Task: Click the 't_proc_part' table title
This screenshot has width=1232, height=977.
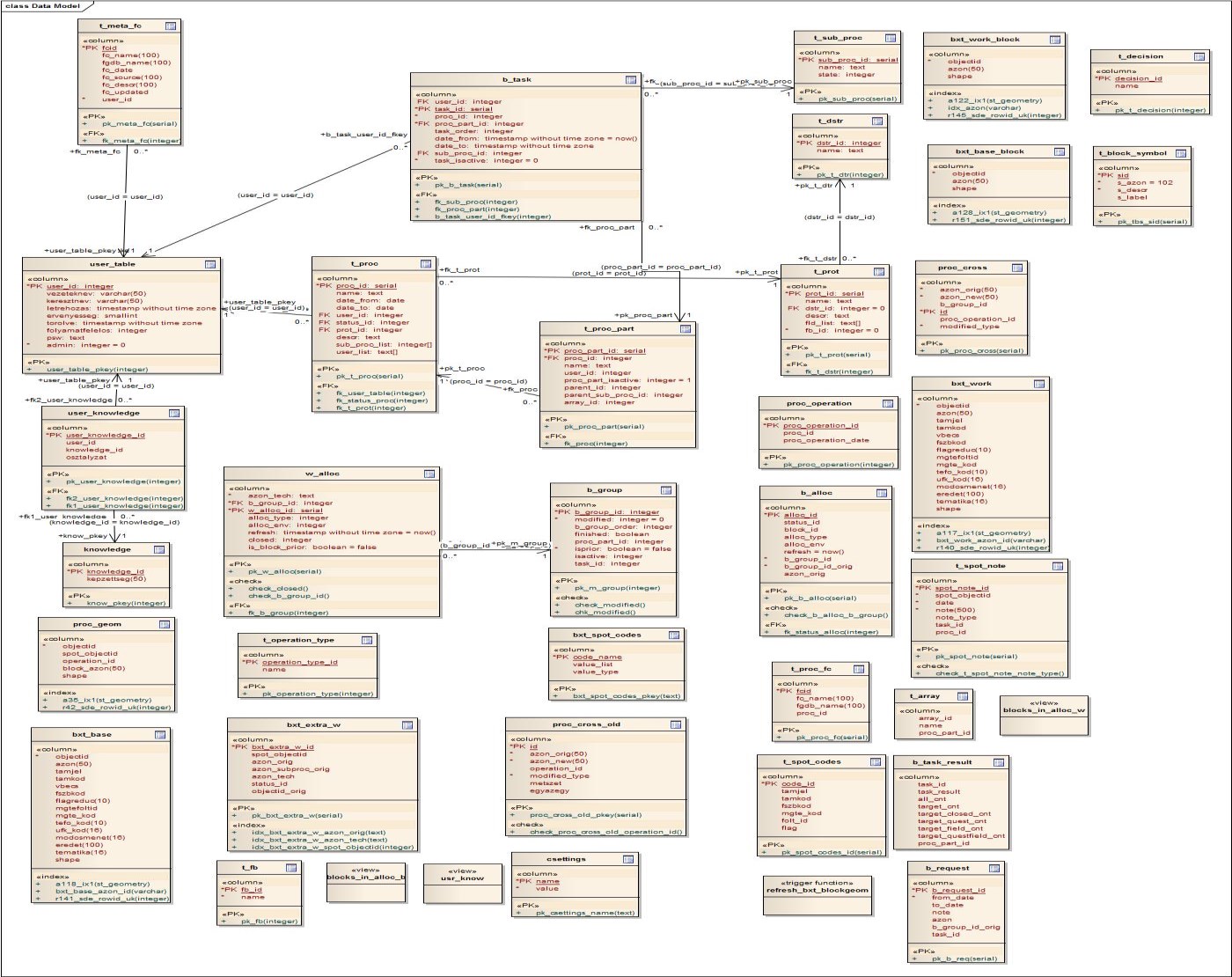Action: (609, 328)
